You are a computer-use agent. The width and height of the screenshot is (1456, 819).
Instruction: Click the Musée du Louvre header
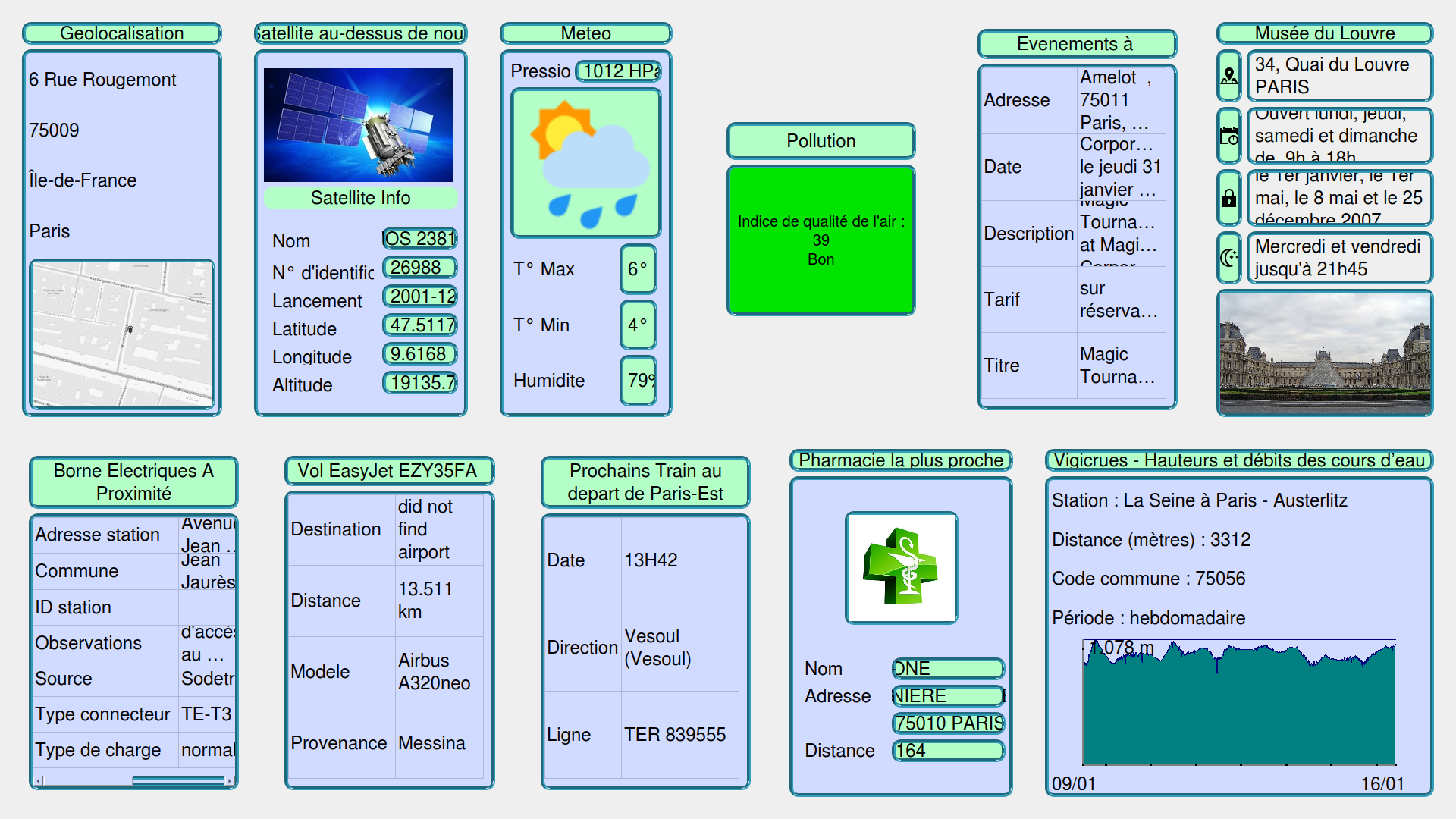pos(1325,33)
